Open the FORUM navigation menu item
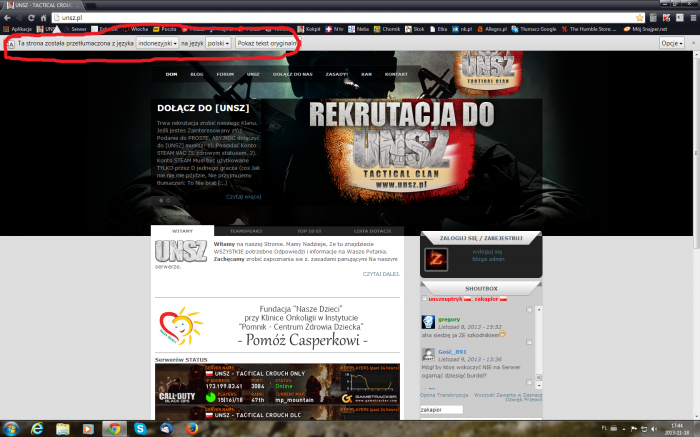This screenshot has width=700, height=437. pyautogui.click(x=225, y=74)
